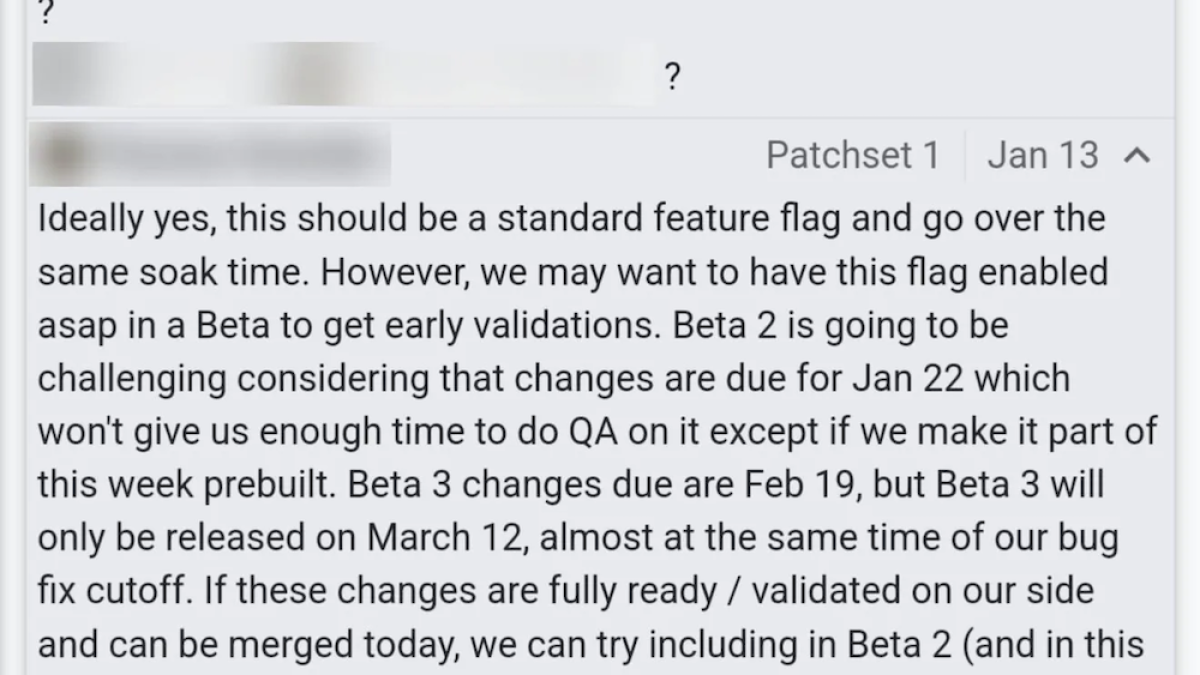Click the Patchset 1 label
Image resolution: width=1200 pixels, height=675 pixels.
click(x=852, y=155)
